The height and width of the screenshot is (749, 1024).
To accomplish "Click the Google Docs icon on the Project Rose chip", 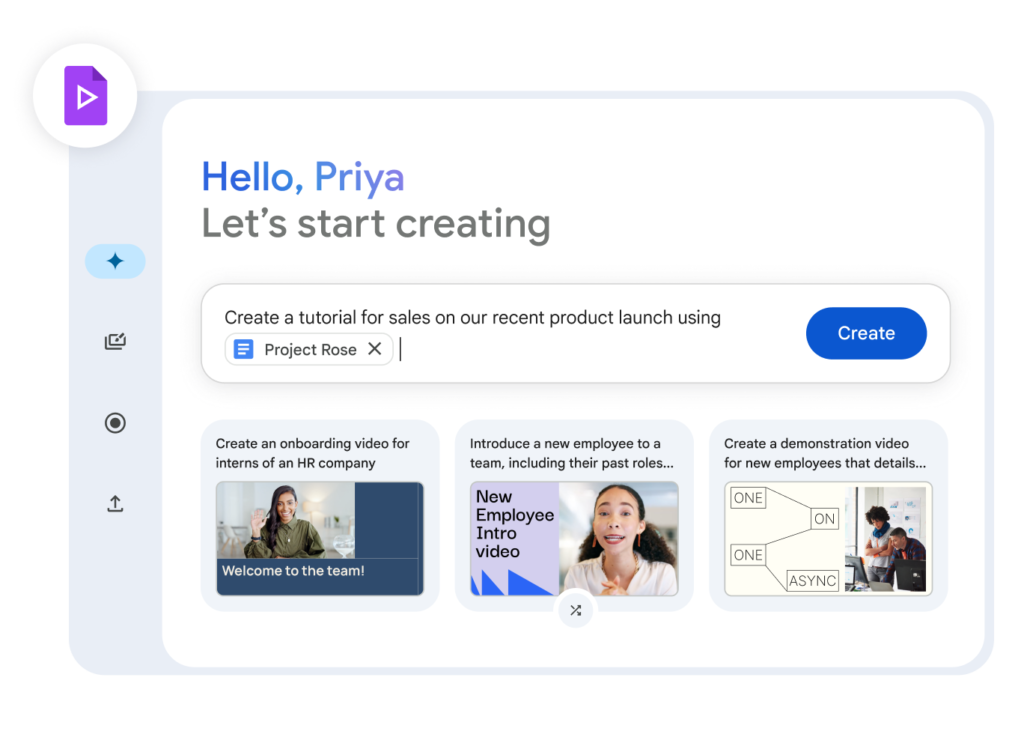I will 243,349.
